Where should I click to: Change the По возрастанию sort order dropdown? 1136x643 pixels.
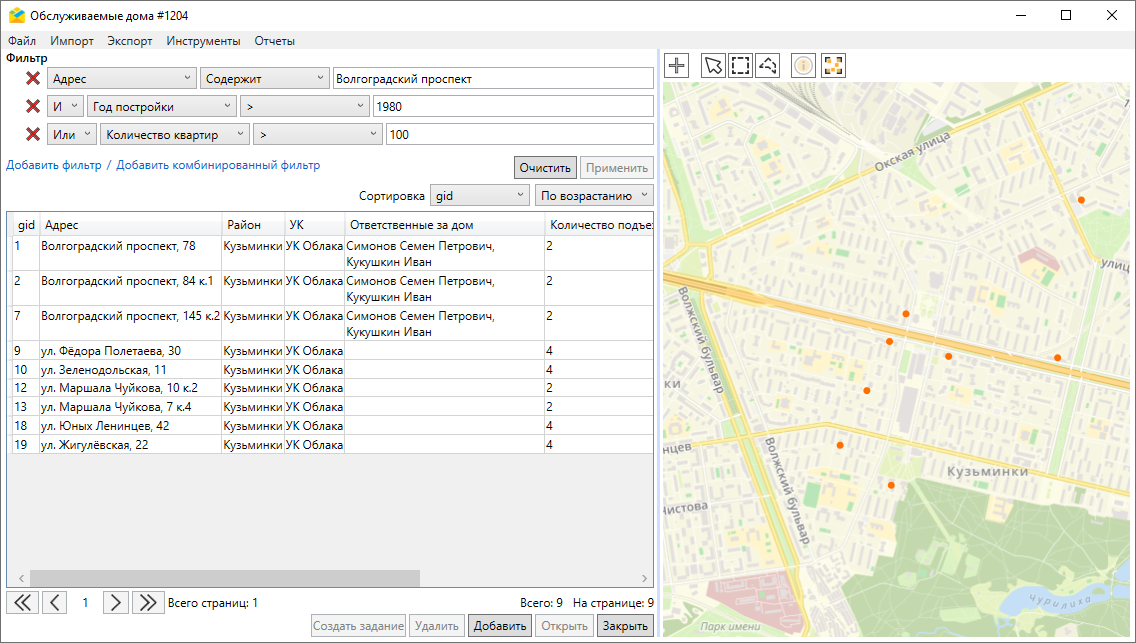click(x=593, y=196)
